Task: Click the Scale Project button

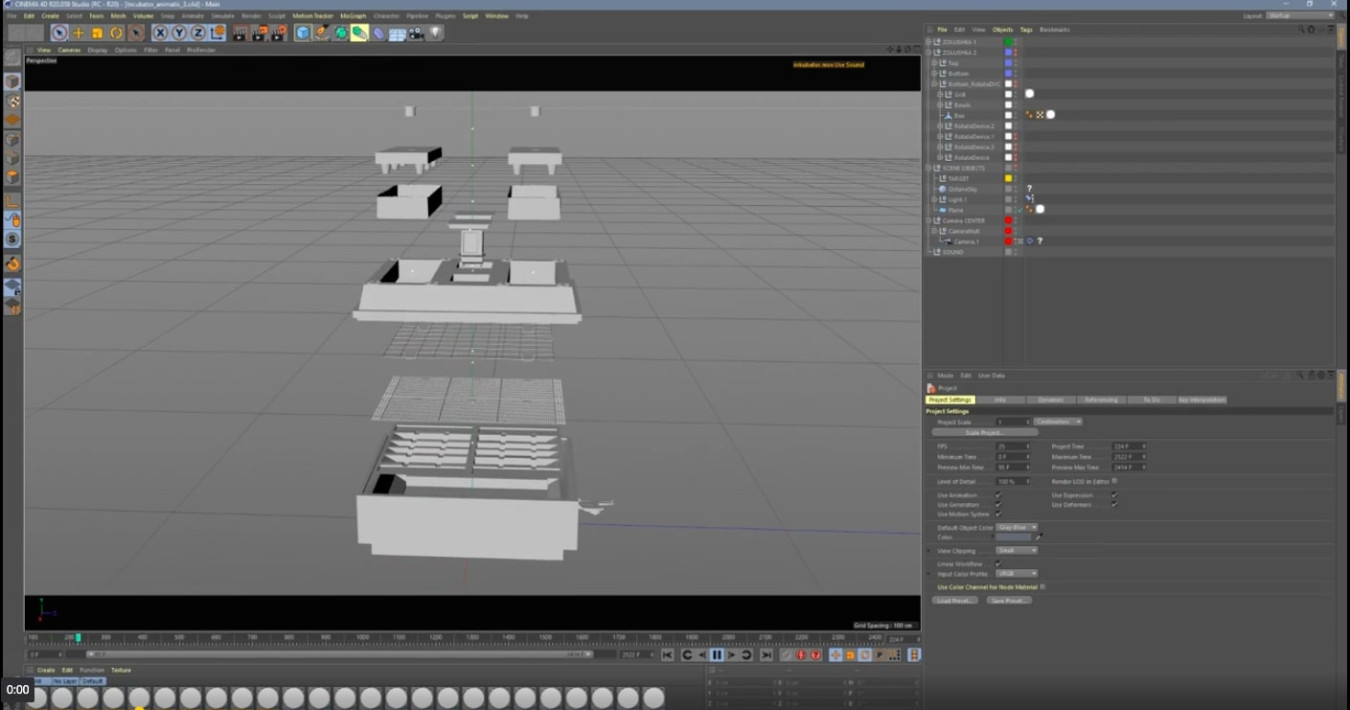Action: pyautogui.click(x=985, y=433)
